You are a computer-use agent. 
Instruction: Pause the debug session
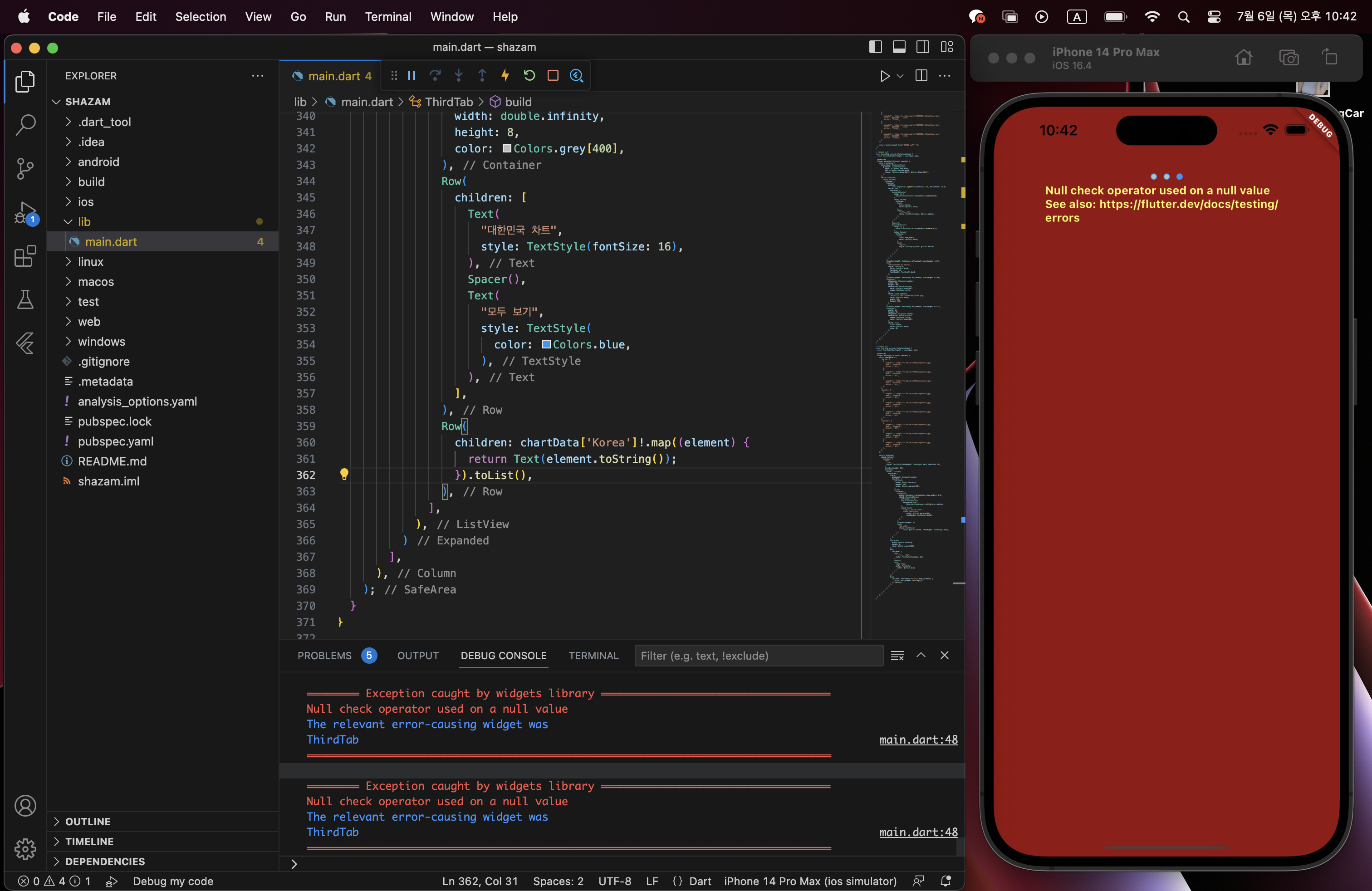tap(412, 75)
